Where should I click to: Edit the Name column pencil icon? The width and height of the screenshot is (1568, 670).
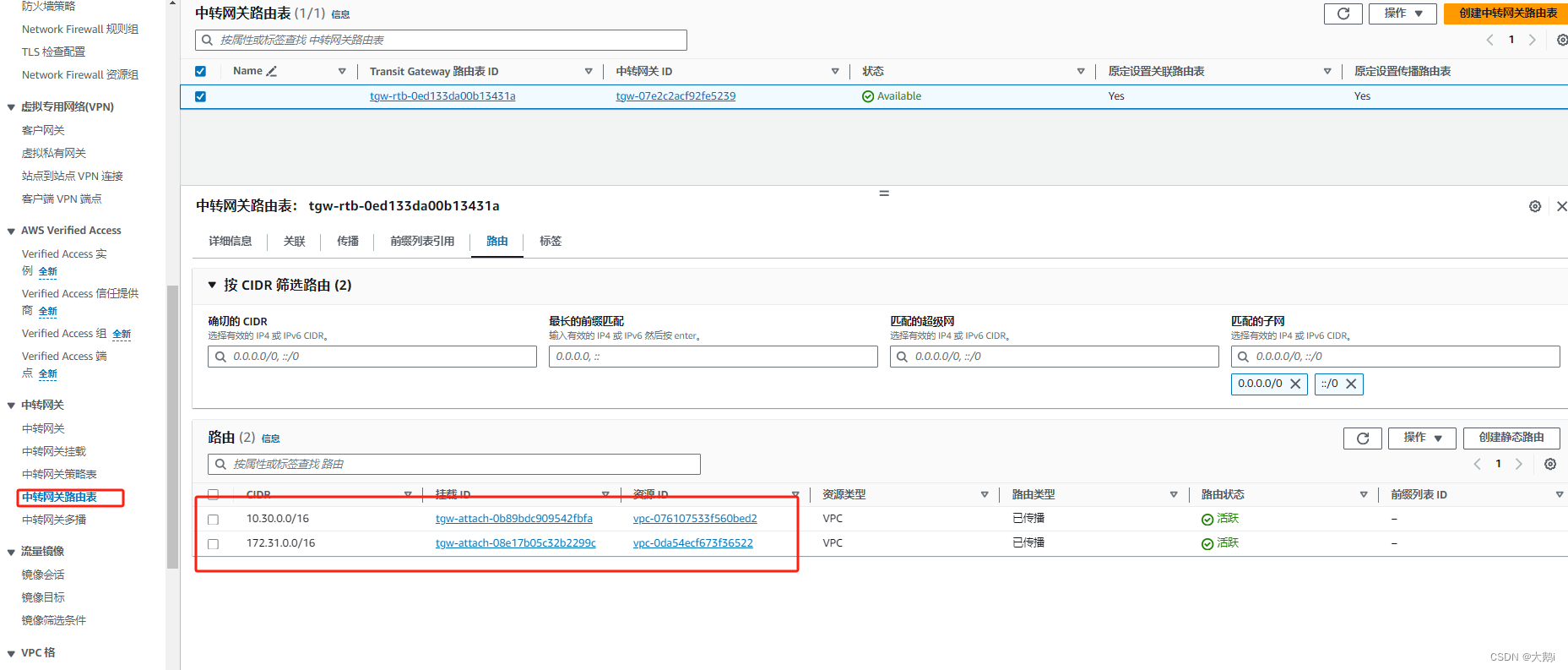[x=272, y=71]
